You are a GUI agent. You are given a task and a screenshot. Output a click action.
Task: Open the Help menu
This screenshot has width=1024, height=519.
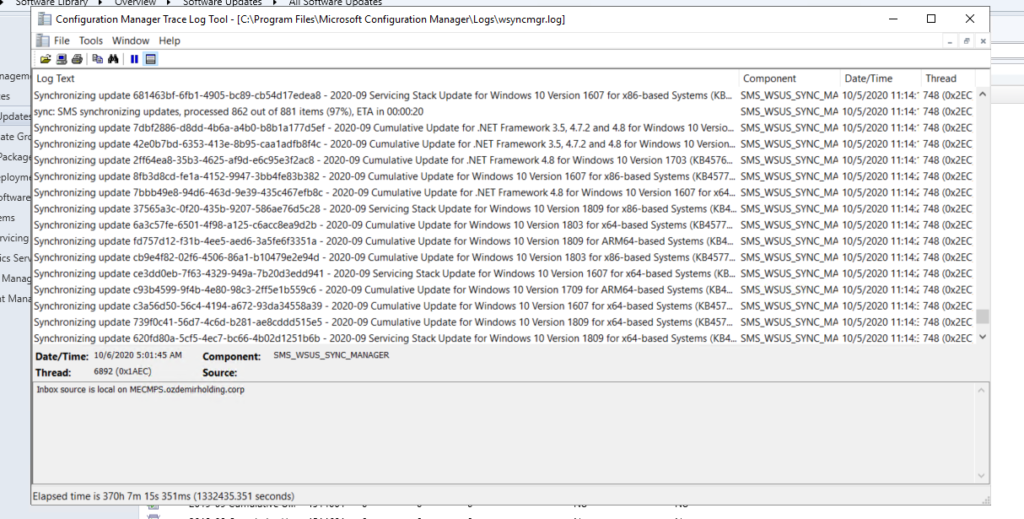(x=169, y=40)
